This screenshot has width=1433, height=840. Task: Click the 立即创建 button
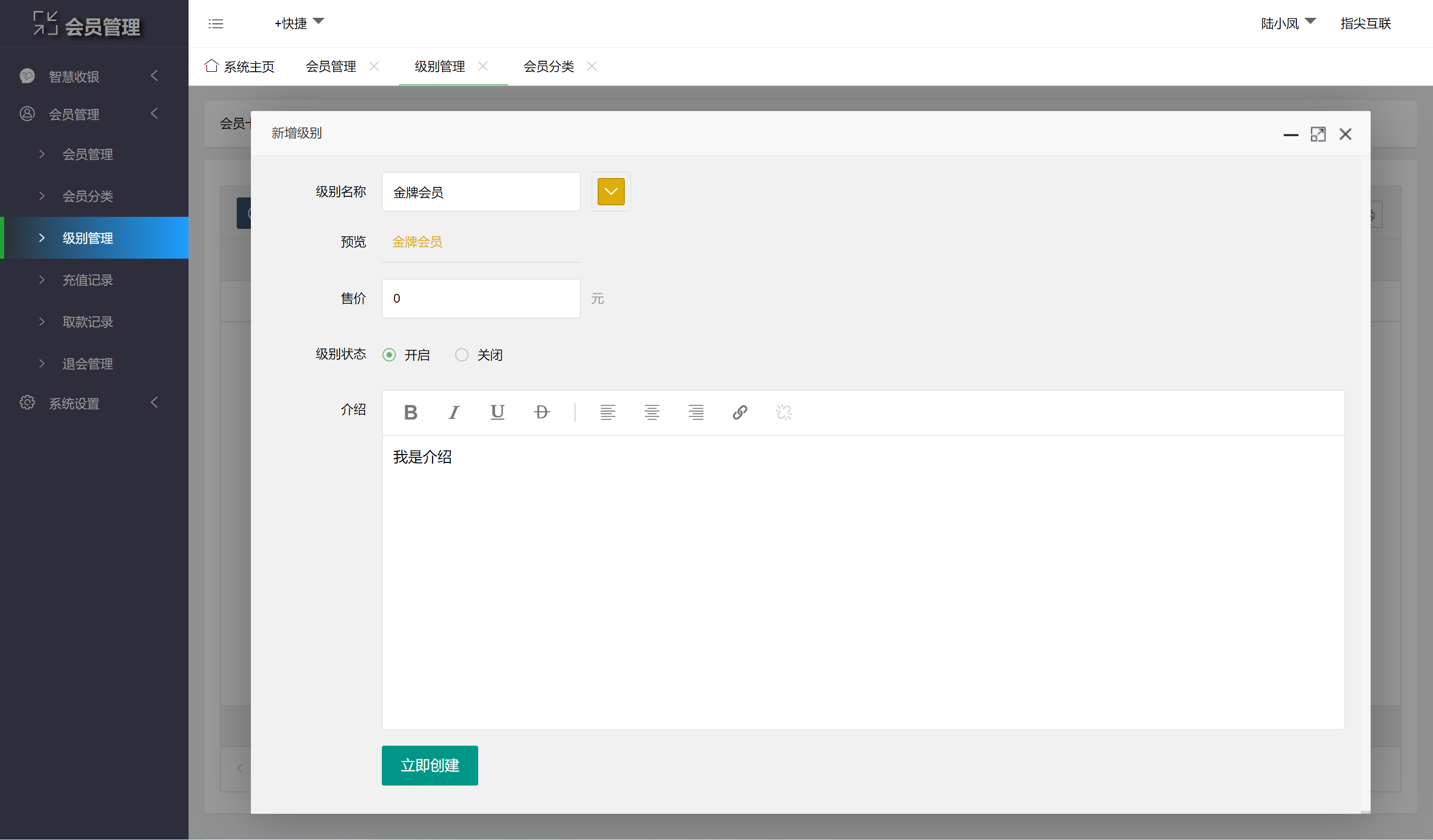click(x=430, y=766)
